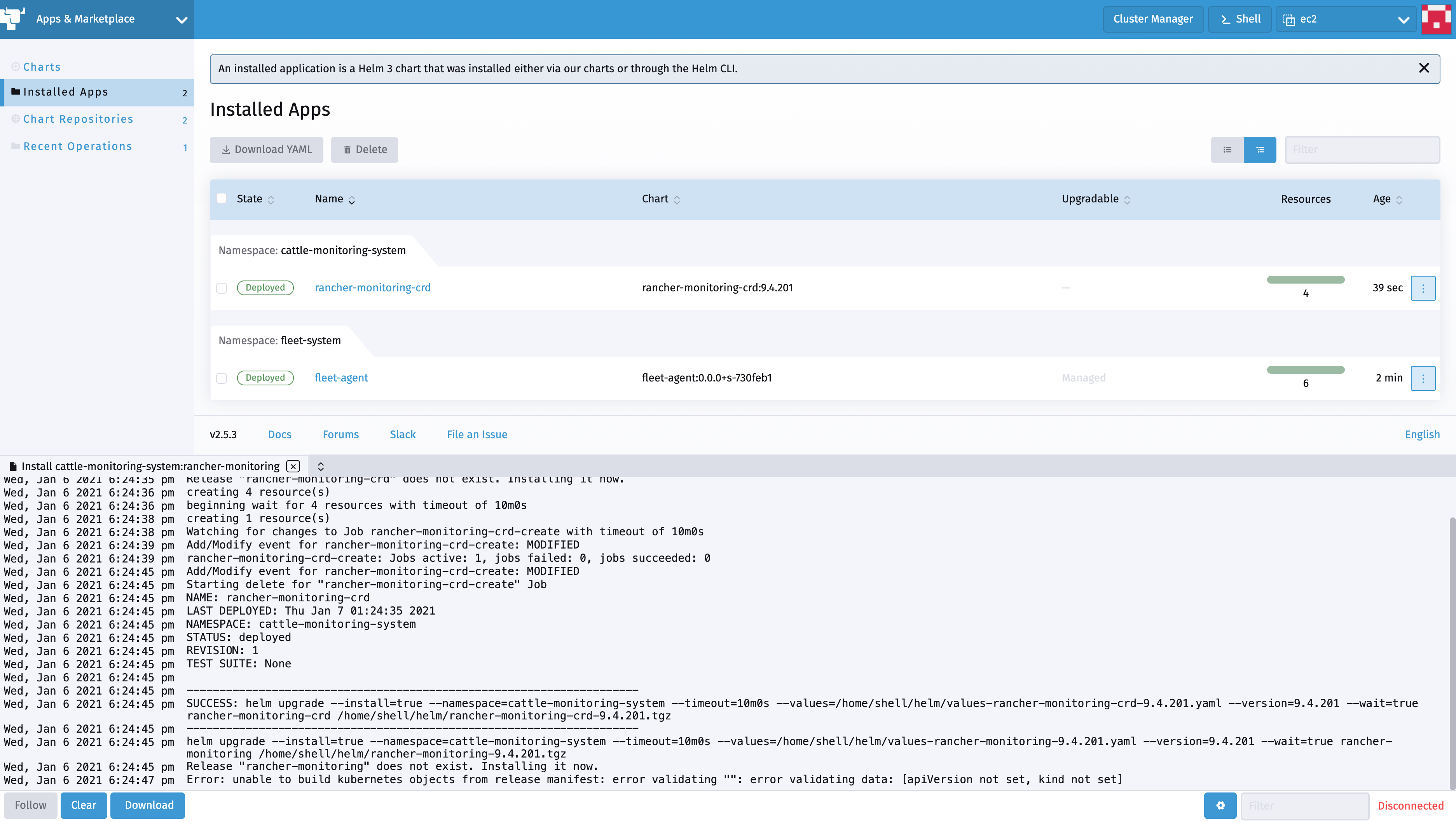Check the fleet-agent row checkbox
This screenshot has height=822, width=1456.
click(222, 378)
